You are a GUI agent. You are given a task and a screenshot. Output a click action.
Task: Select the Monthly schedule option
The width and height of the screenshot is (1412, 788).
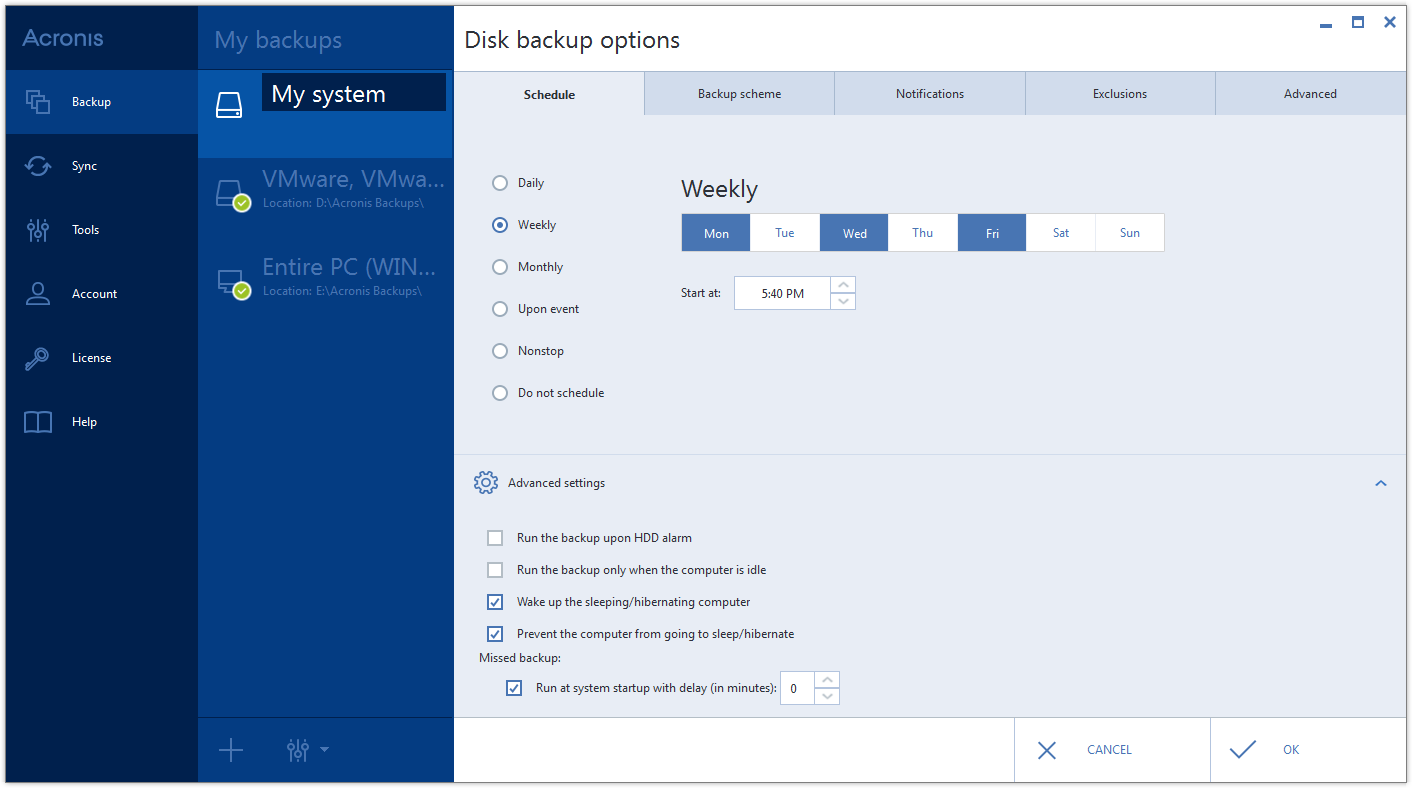499,266
